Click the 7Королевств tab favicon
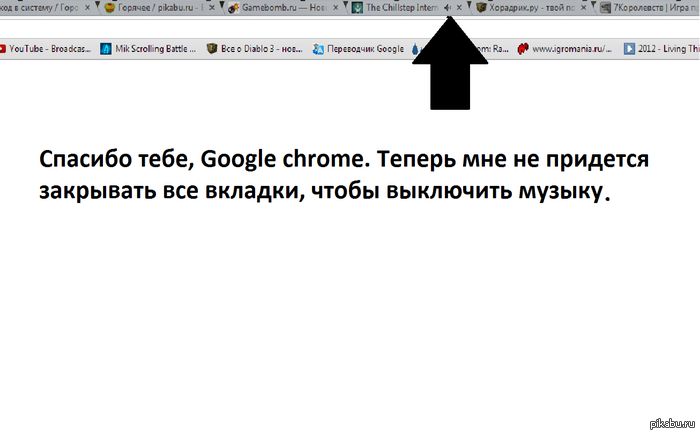The height and width of the screenshot is (435, 700). click(x=605, y=8)
